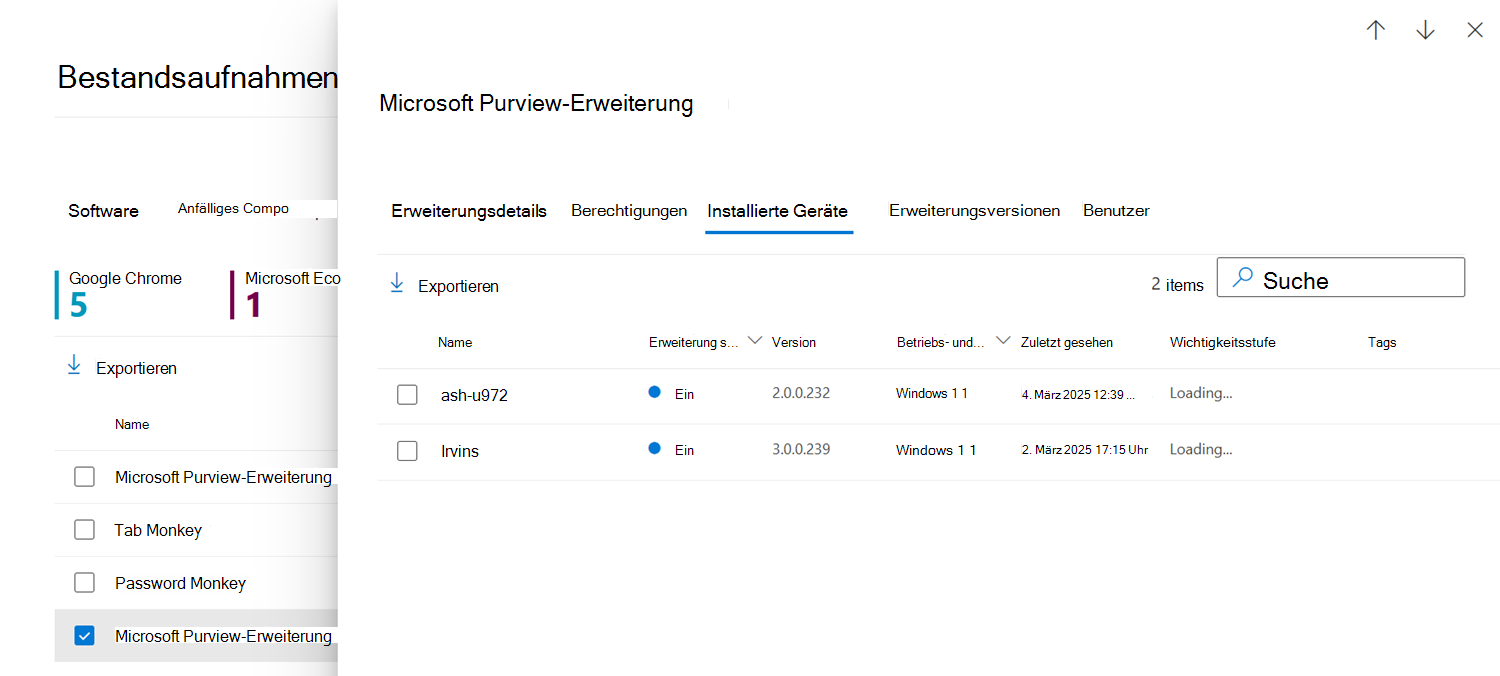This screenshot has width=1500, height=676.
Task: Click Loading… in the ash-u972 row
Action: [x=1201, y=393]
